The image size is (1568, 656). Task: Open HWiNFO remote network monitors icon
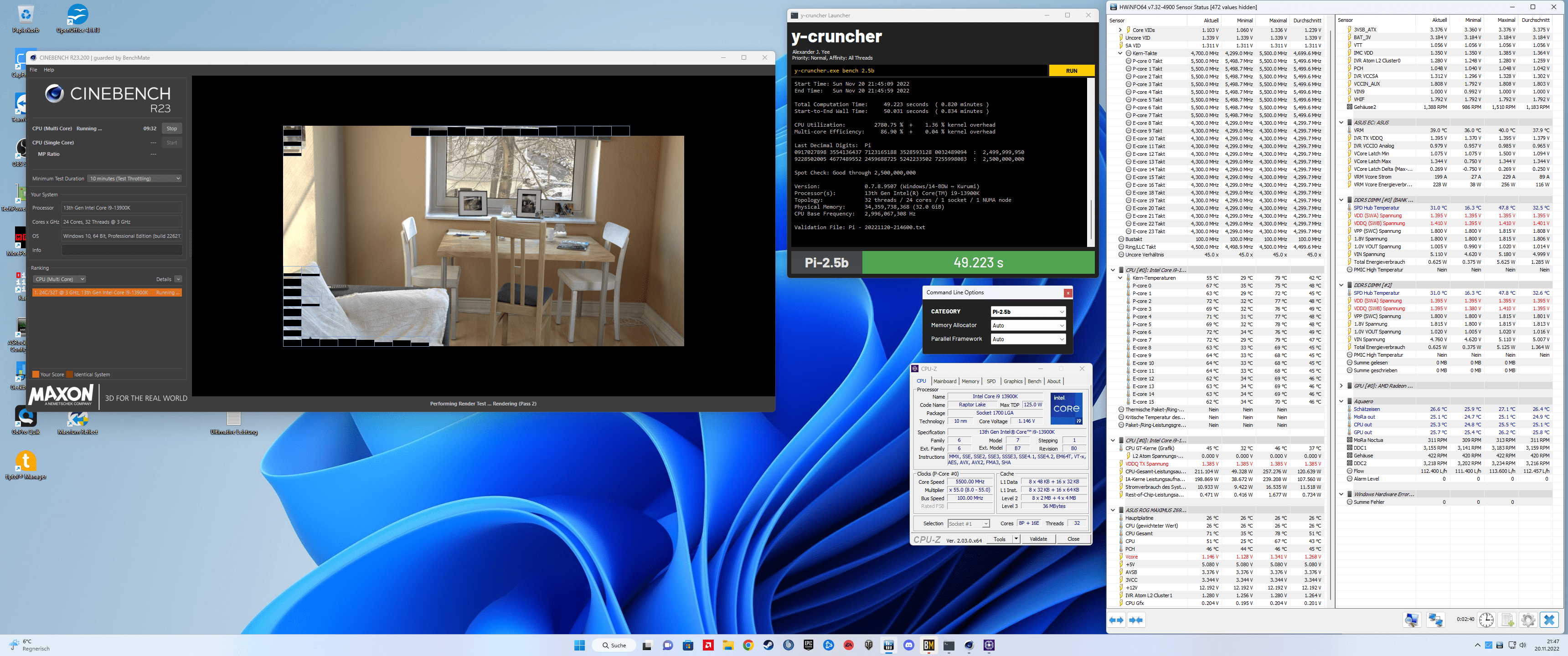[x=1436, y=620]
